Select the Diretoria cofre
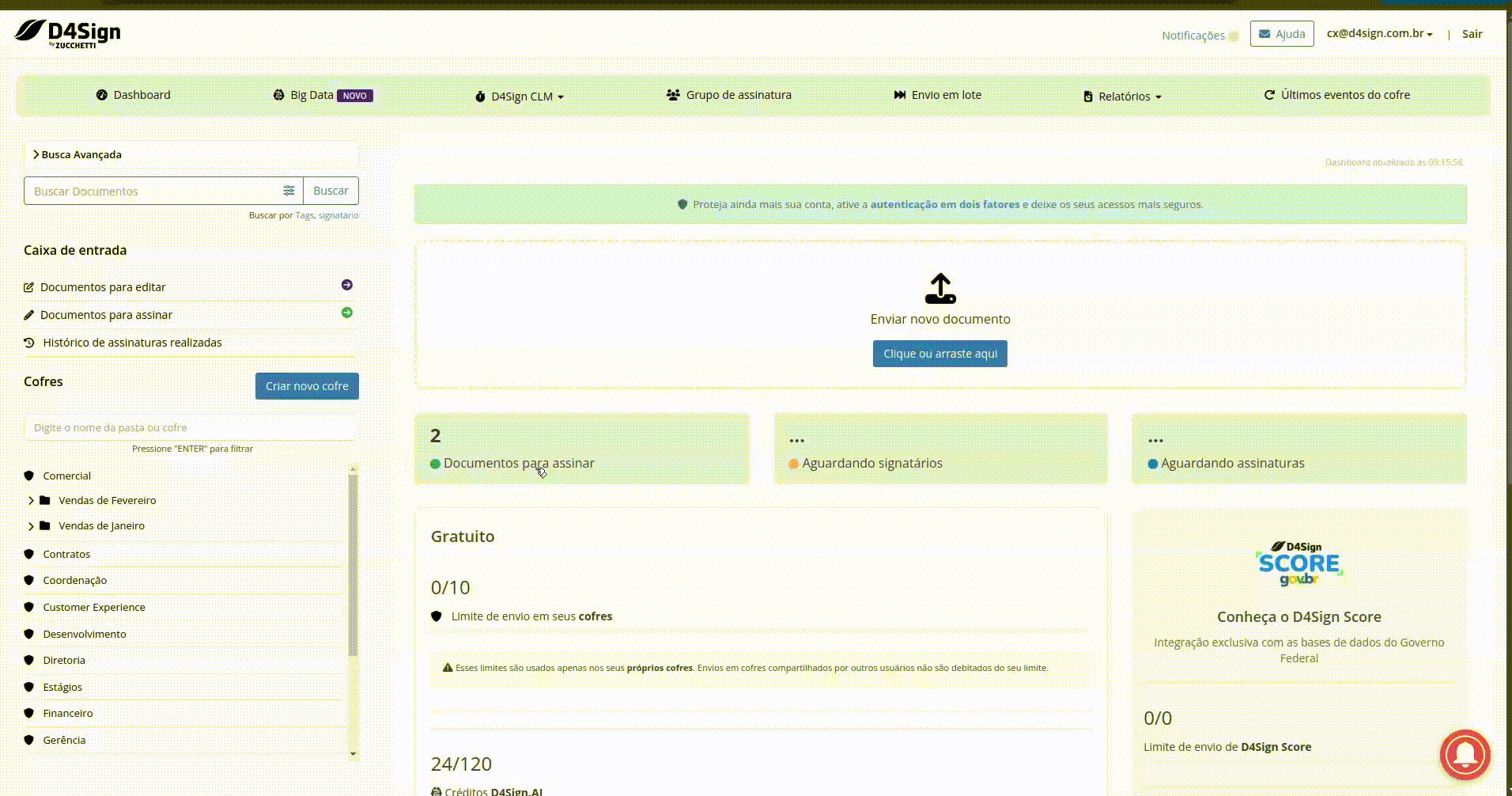Viewport: 1512px width, 796px height. tap(64, 660)
